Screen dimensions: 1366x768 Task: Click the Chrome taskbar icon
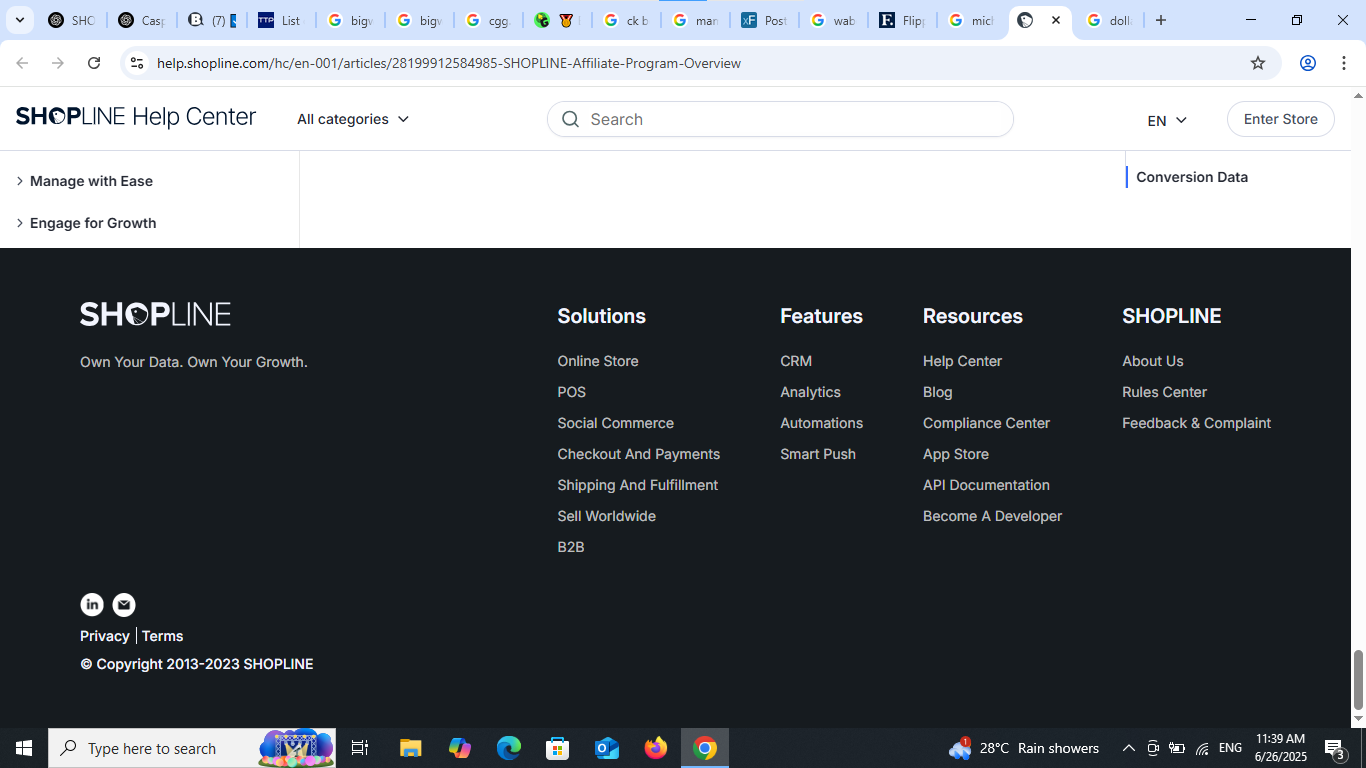[x=705, y=748]
